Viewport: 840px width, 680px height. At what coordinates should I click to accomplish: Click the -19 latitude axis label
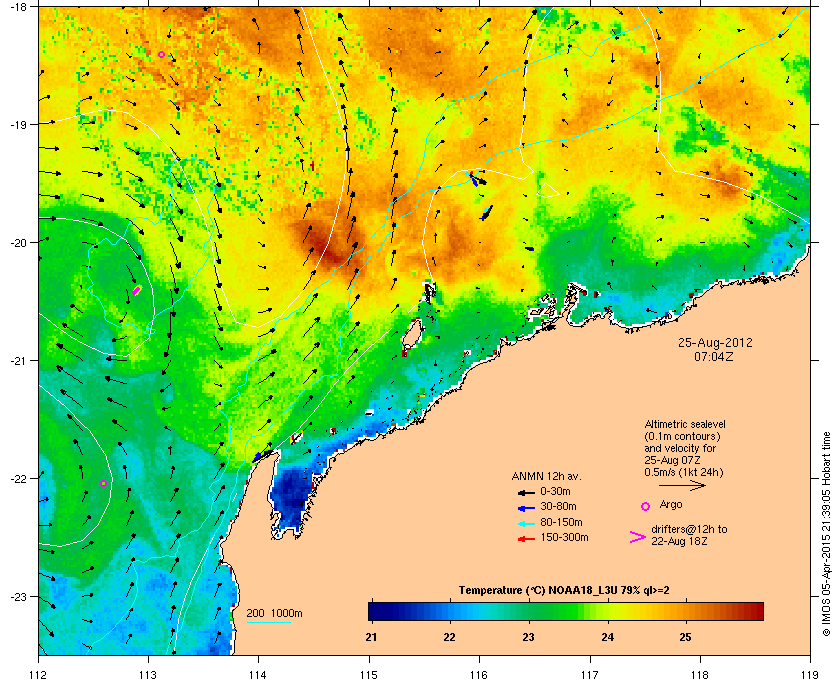point(17,124)
